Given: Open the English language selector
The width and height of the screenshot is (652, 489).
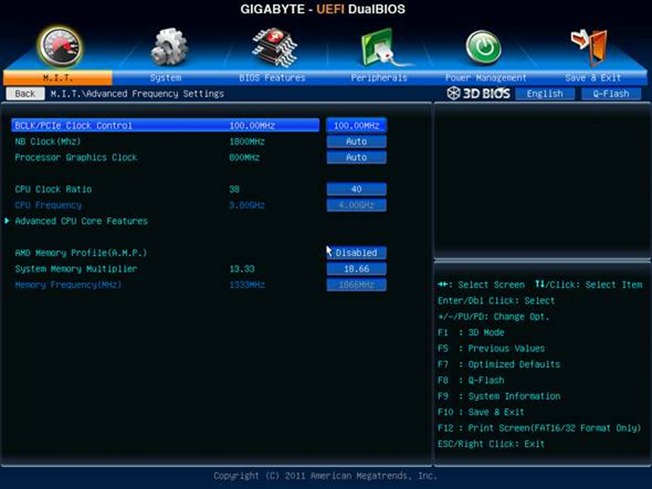Looking at the screenshot, I should point(545,94).
